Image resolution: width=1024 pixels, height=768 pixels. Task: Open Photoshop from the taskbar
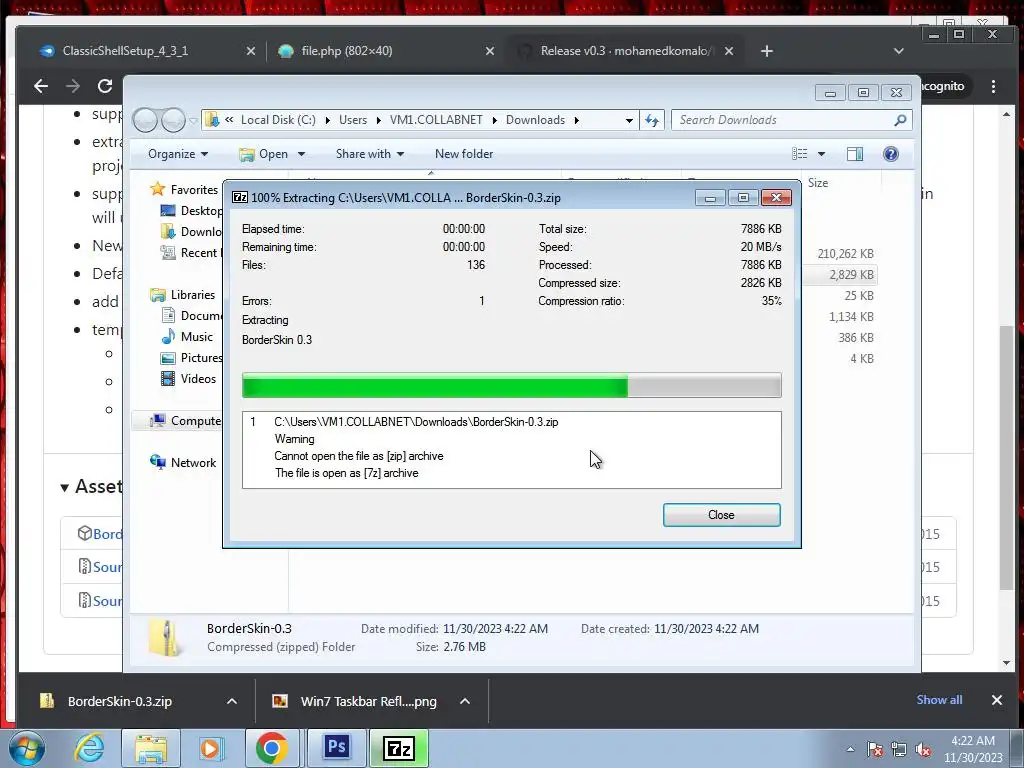[x=337, y=747]
